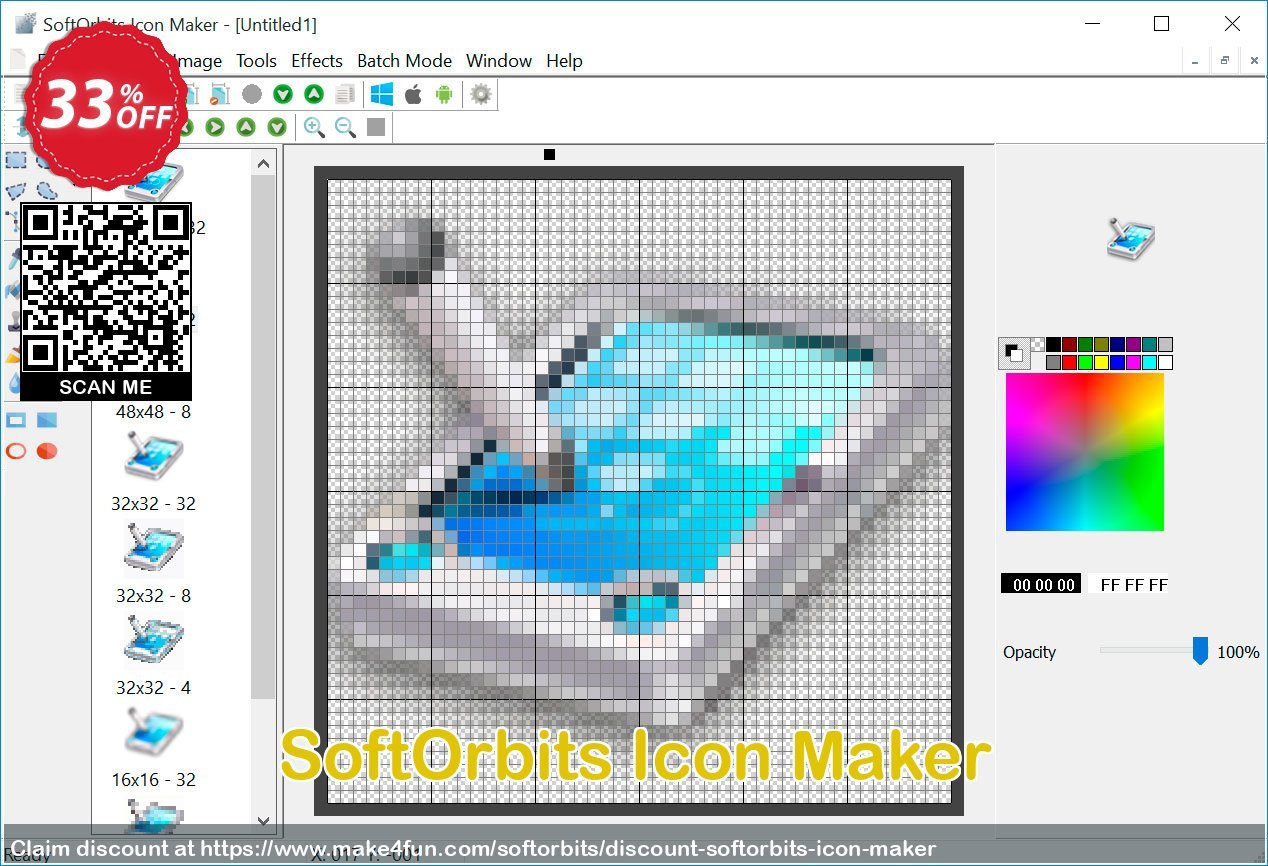
Task: Choose the dark gray color swatch
Action: pos(1053,362)
